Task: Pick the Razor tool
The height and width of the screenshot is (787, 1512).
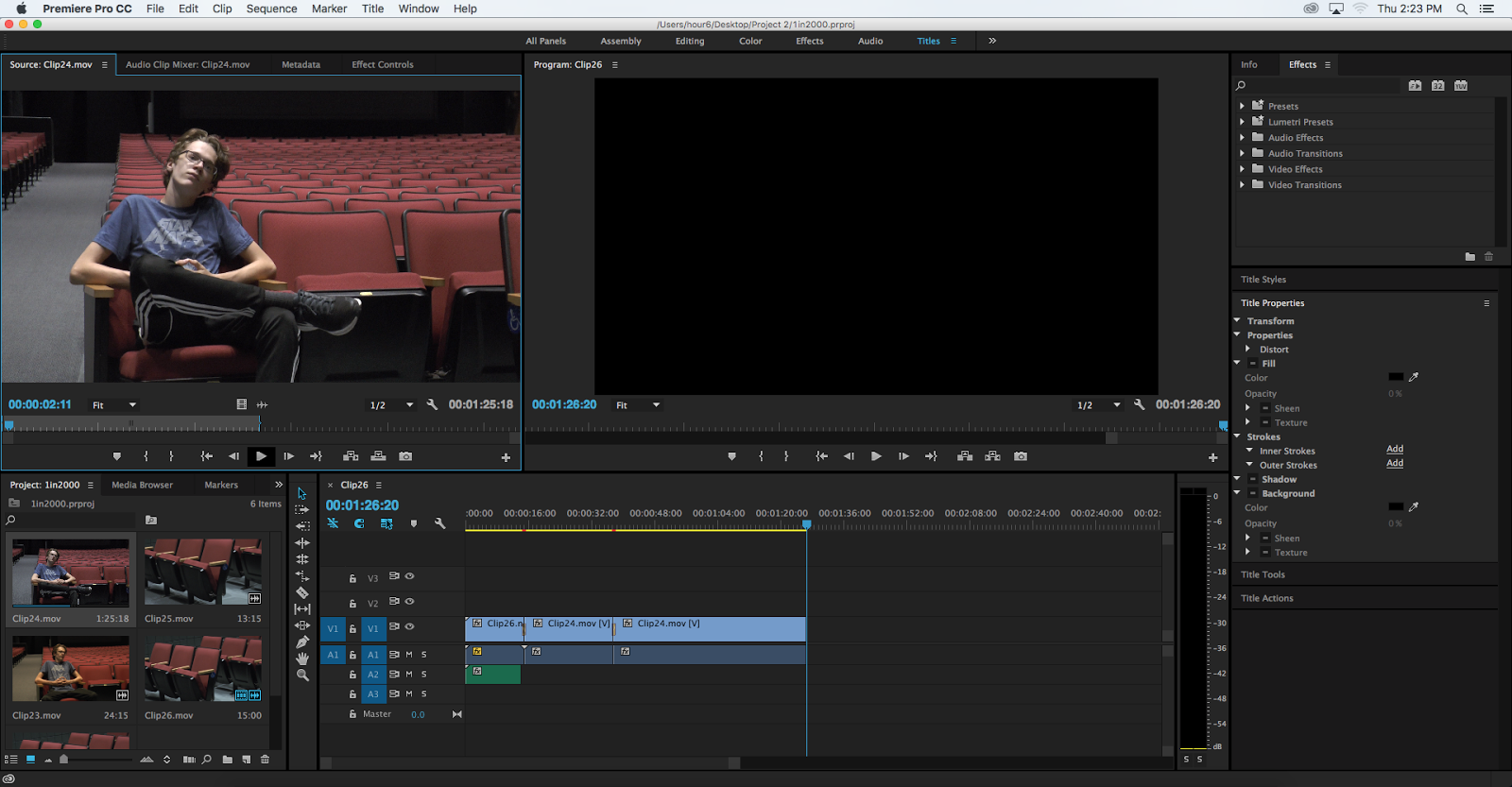Action: pos(302,593)
